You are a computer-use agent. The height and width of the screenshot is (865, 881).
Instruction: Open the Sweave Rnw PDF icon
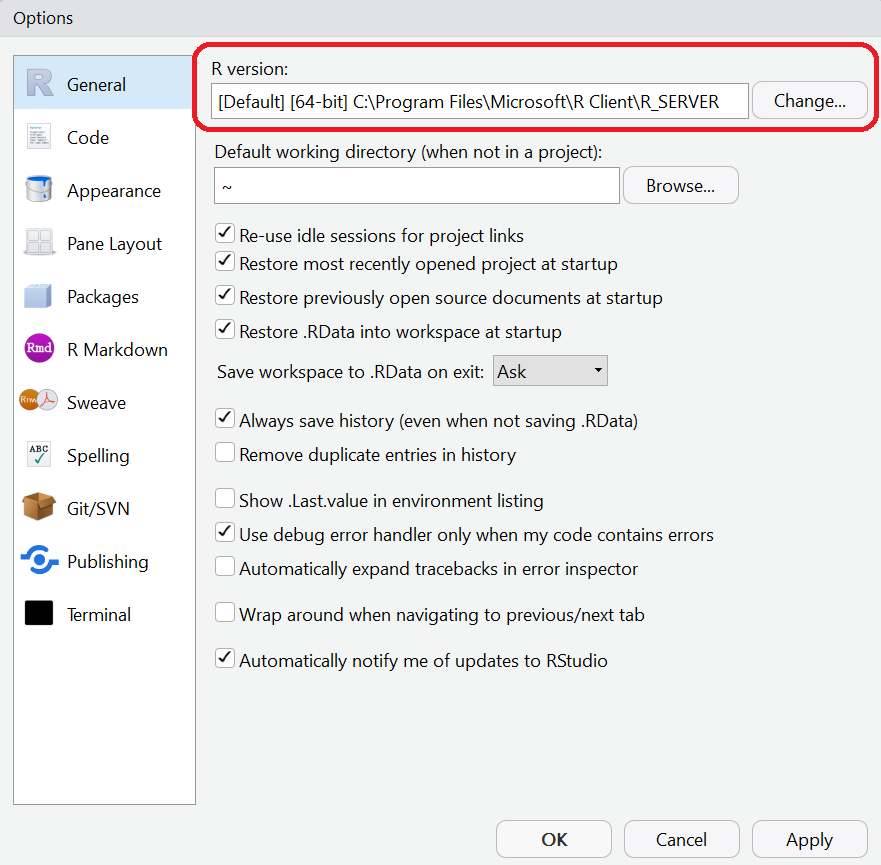[38, 400]
